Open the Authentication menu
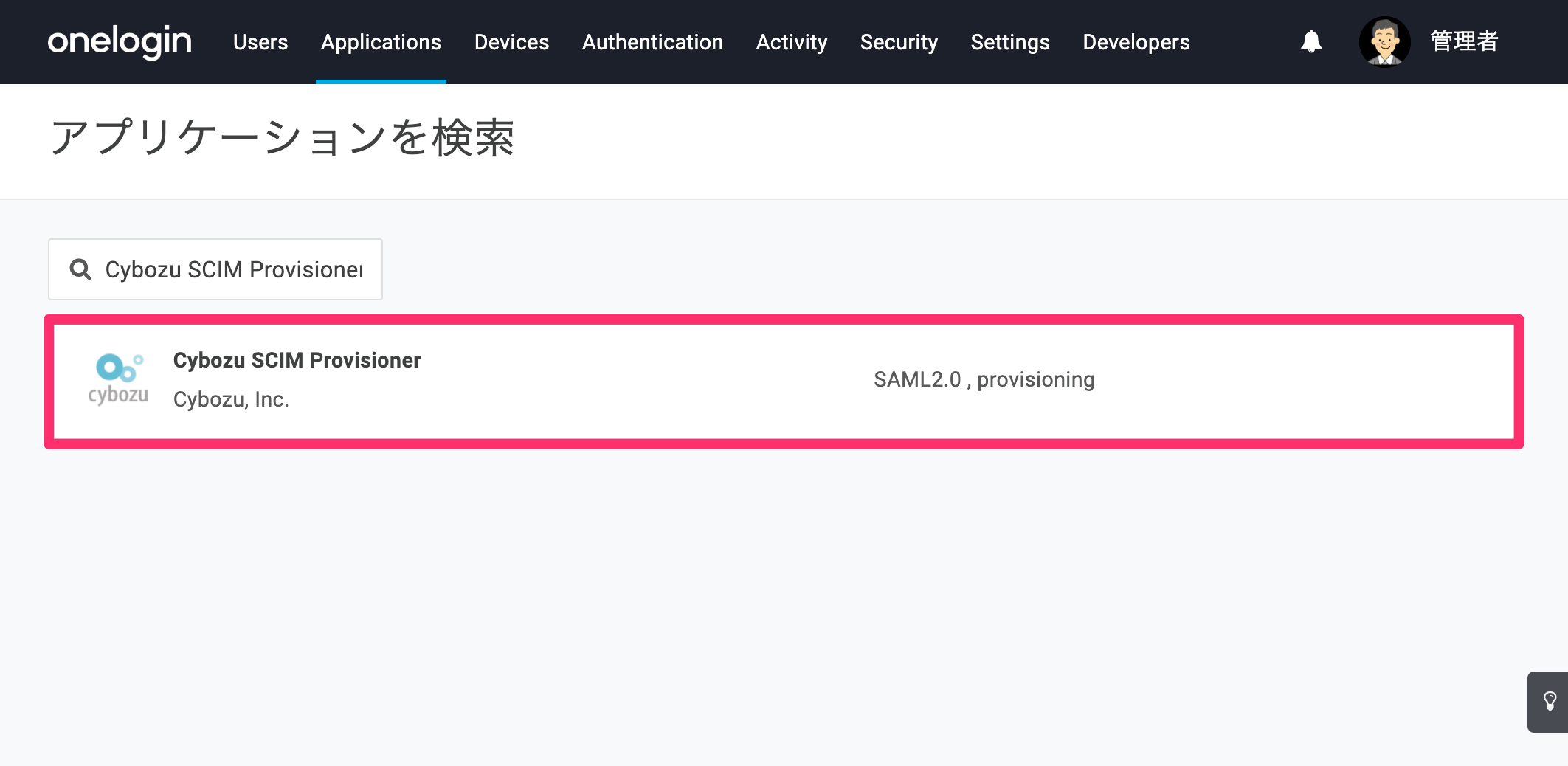The height and width of the screenshot is (766, 1568). pos(652,42)
